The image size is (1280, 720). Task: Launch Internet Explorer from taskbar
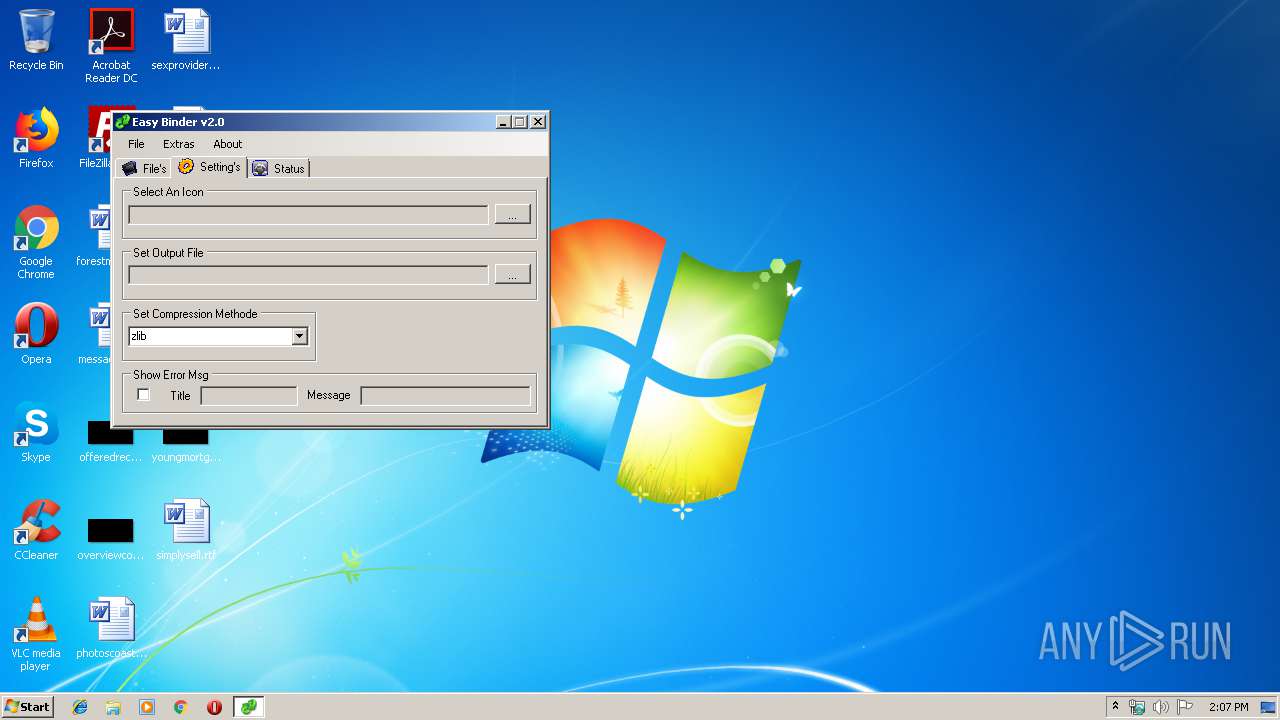coord(80,707)
